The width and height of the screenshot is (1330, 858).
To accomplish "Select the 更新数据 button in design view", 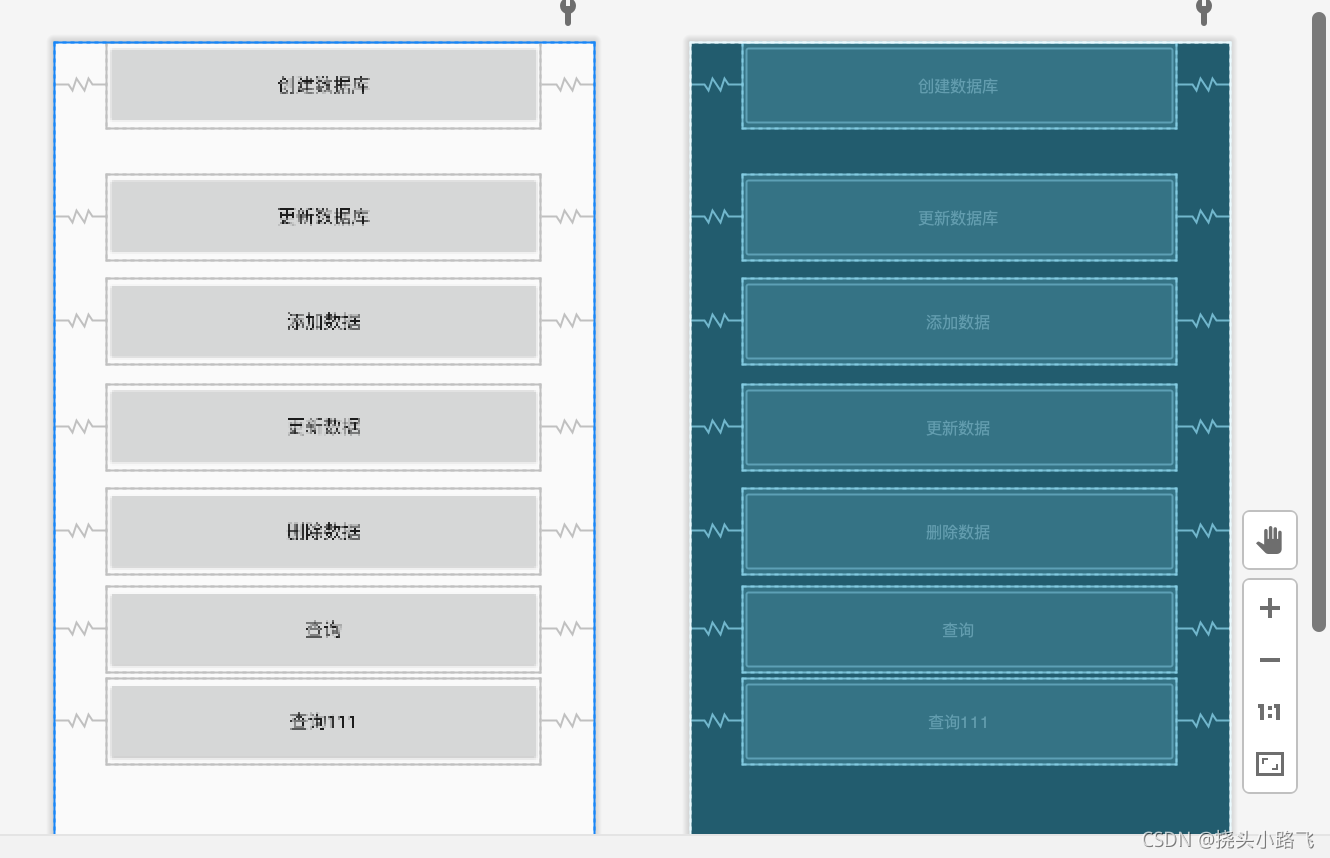I will click(x=323, y=427).
